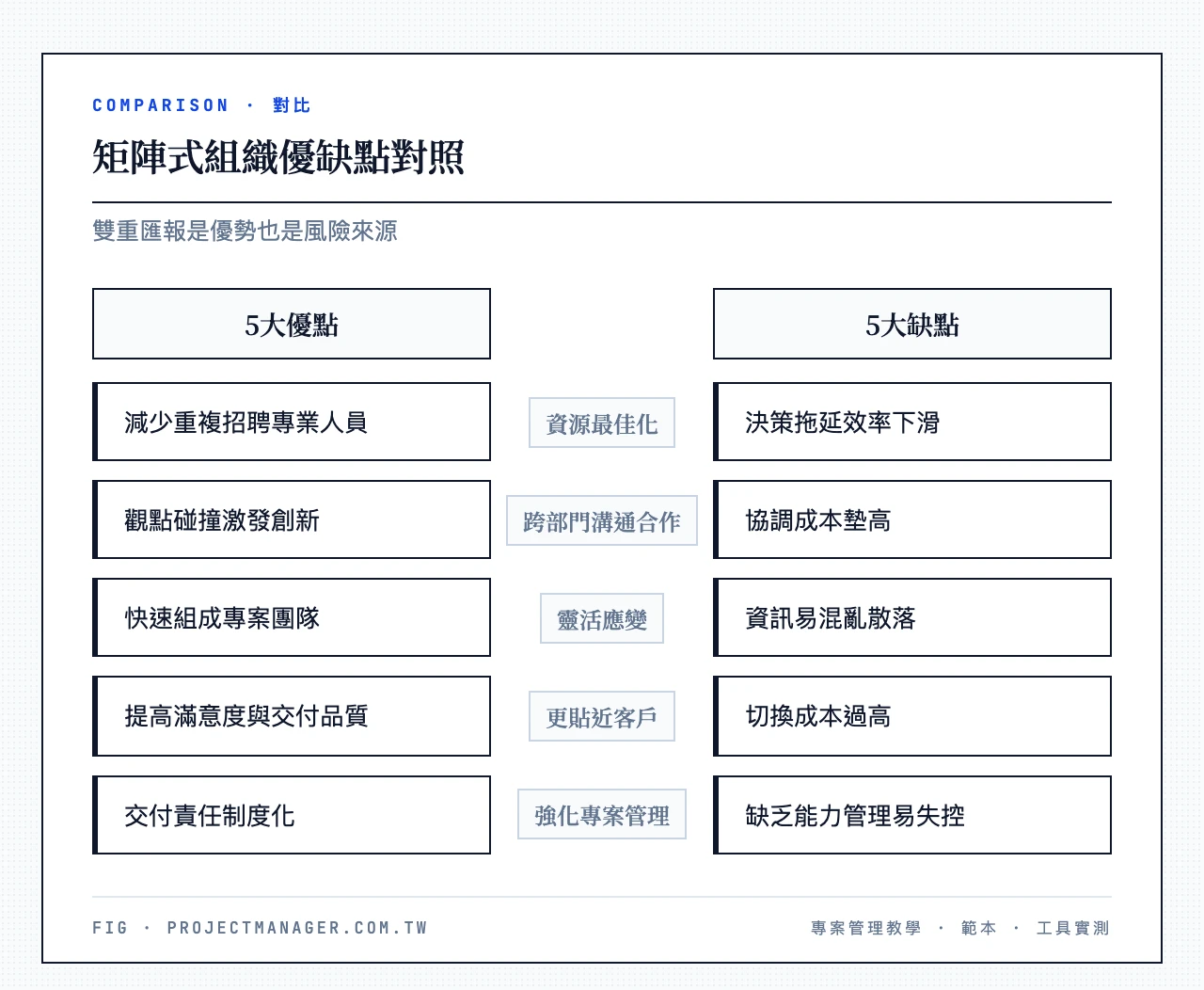This screenshot has height=990, width=1204.
Task: Click the 專案管理教學 footer text
Action: pos(866,928)
